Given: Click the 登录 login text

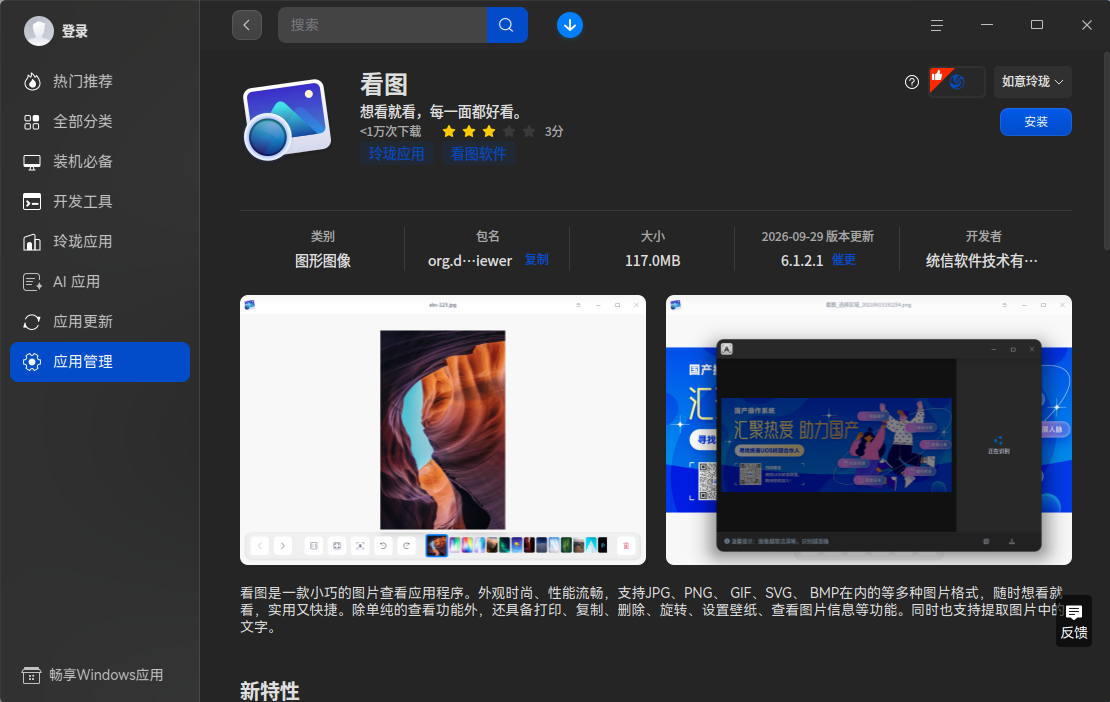Looking at the screenshot, I should pyautogui.click(x=75, y=31).
